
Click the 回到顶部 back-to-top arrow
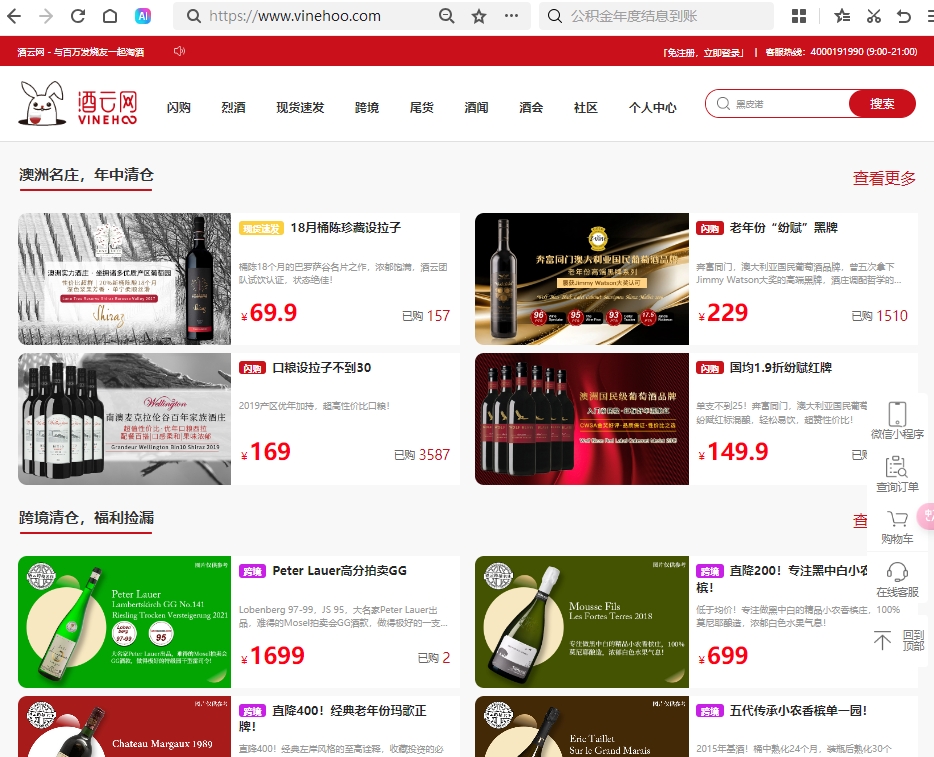click(881, 640)
